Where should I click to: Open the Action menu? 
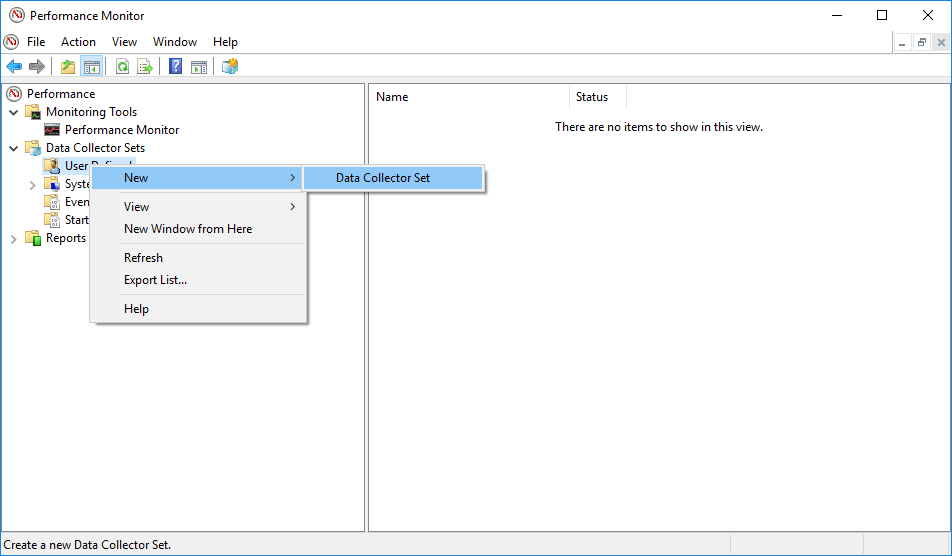point(78,42)
